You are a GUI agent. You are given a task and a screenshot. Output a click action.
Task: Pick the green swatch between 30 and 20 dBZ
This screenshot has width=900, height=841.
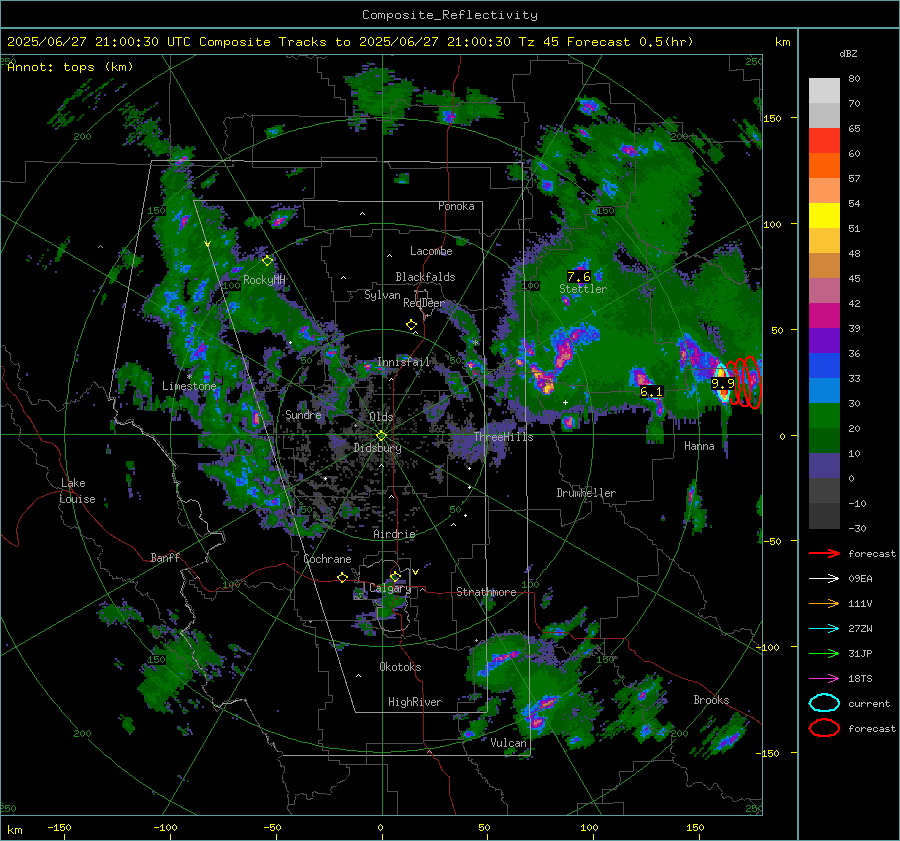tap(824, 416)
